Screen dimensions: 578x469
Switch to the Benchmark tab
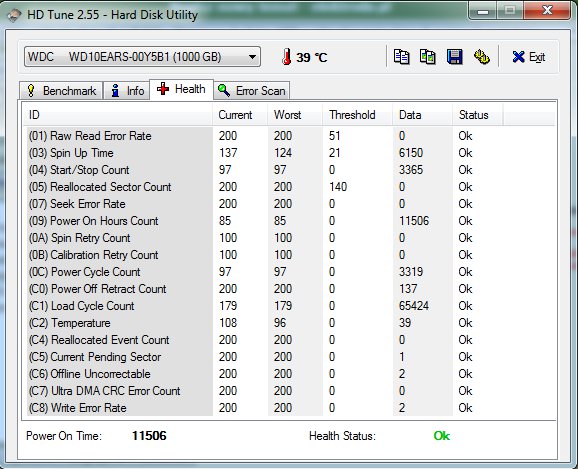click(61, 91)
